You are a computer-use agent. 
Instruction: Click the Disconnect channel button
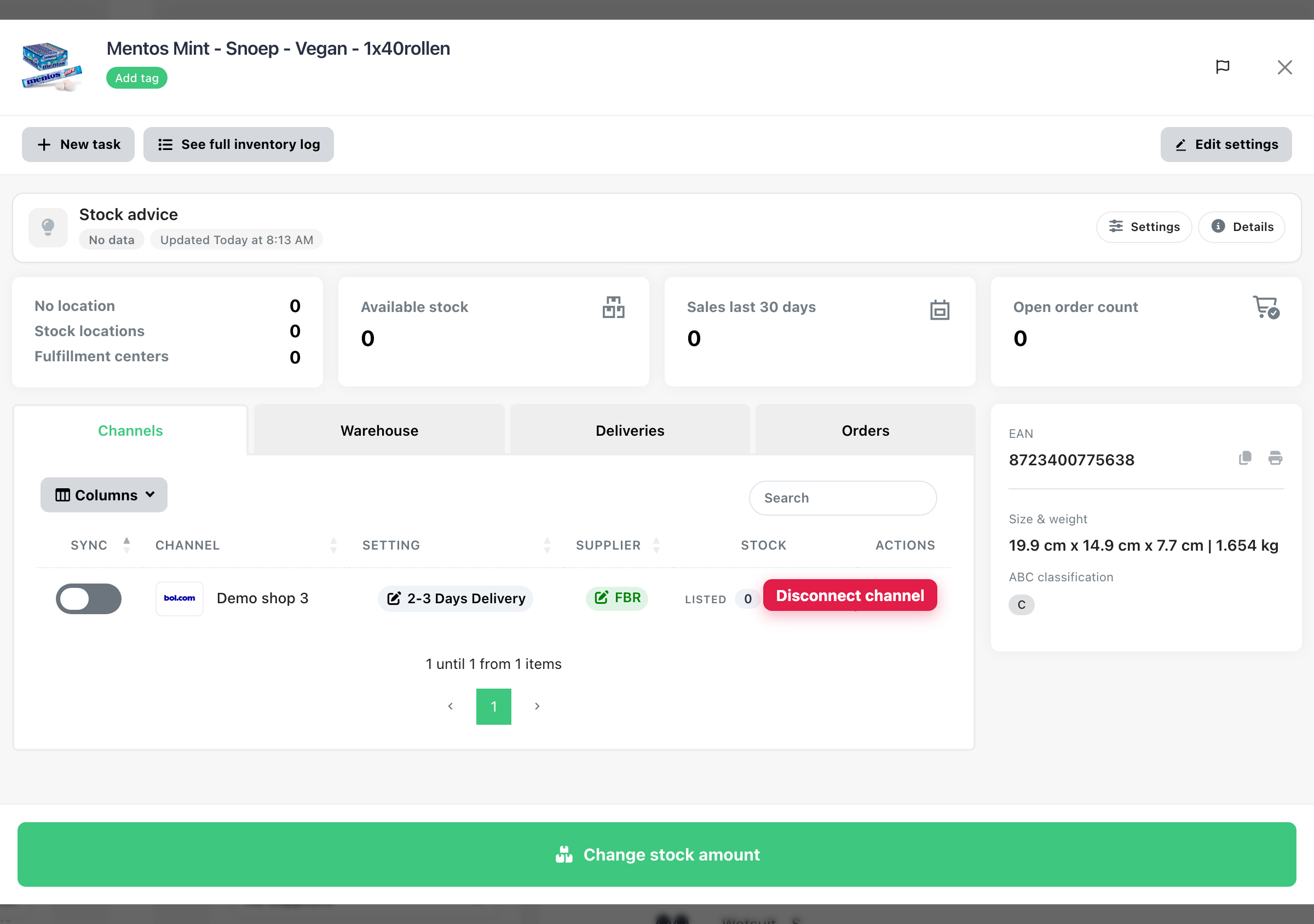[850, 596]
